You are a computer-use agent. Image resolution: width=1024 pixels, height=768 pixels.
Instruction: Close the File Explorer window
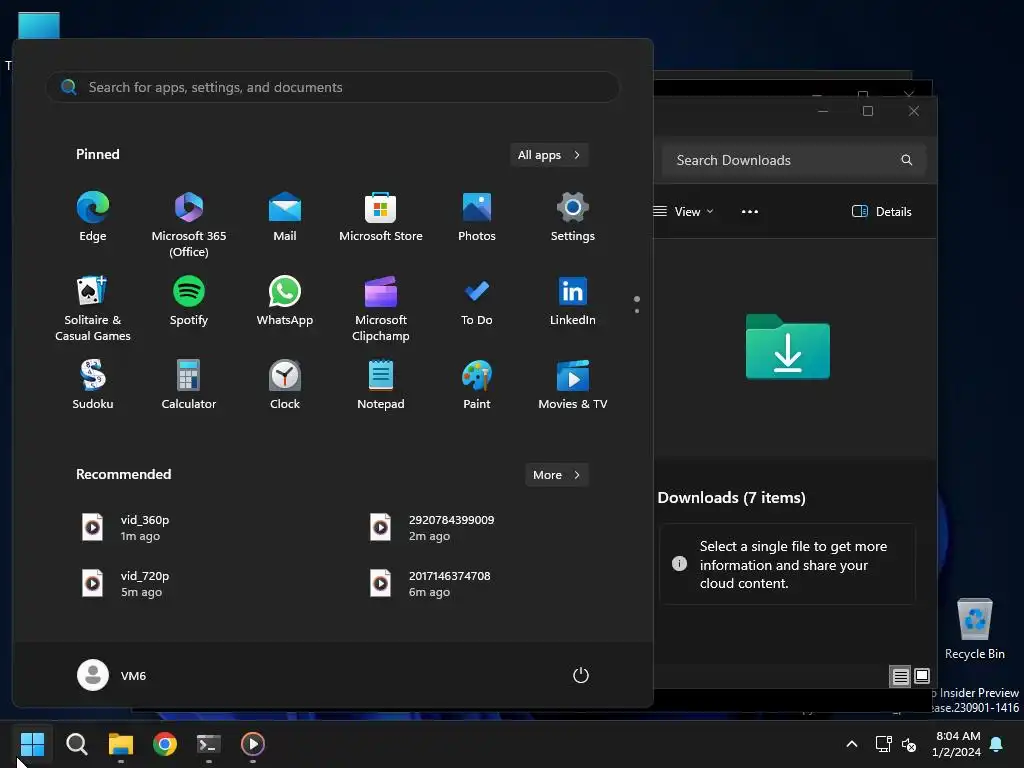coord(914,111)
